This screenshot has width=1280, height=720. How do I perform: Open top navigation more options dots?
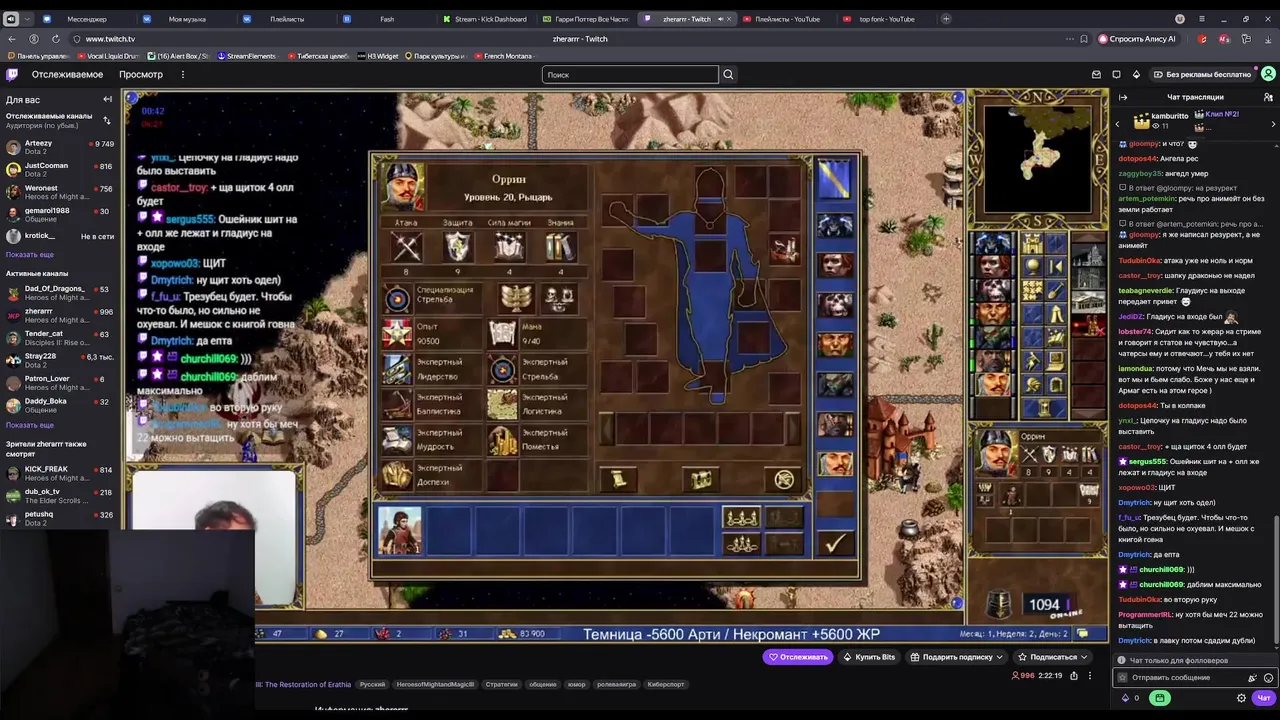tap(182, 74)
